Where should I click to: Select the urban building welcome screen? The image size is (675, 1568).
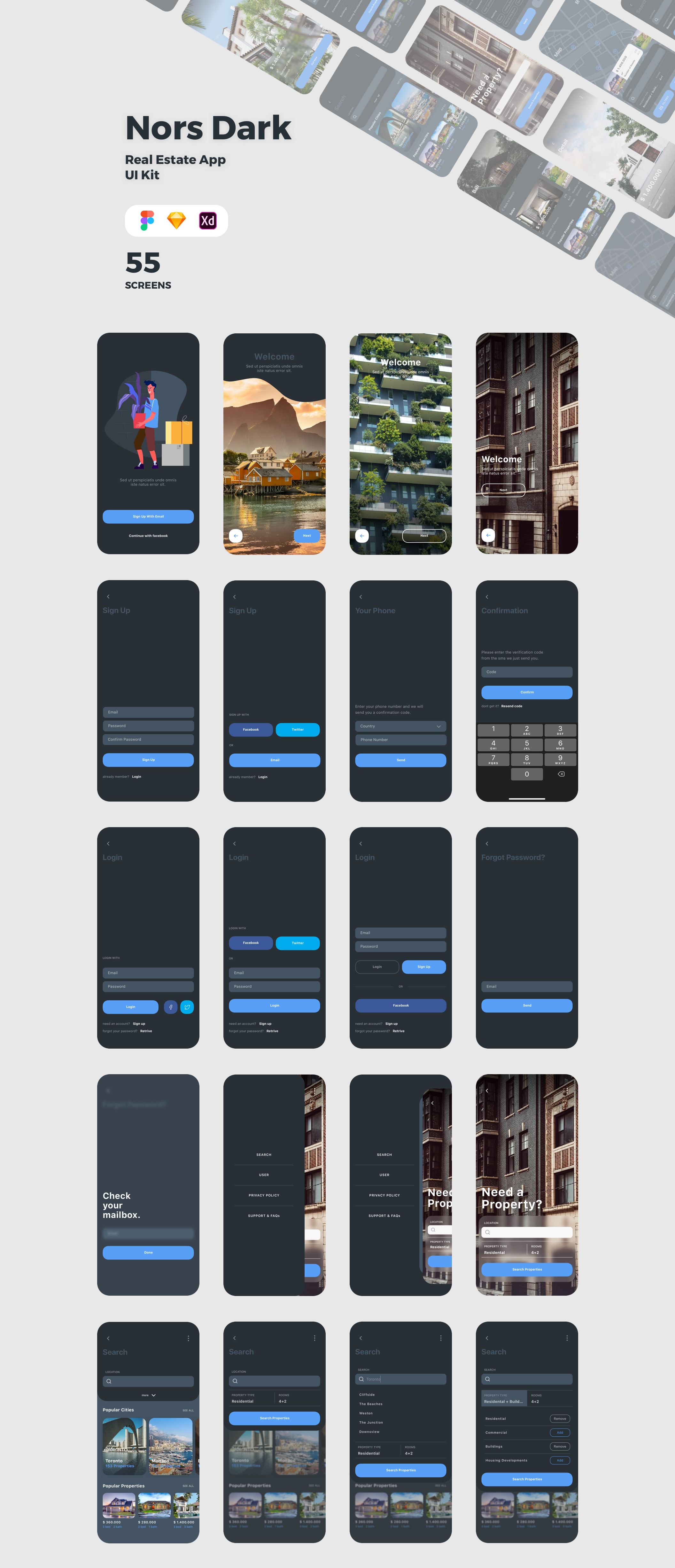click(527, 443)
